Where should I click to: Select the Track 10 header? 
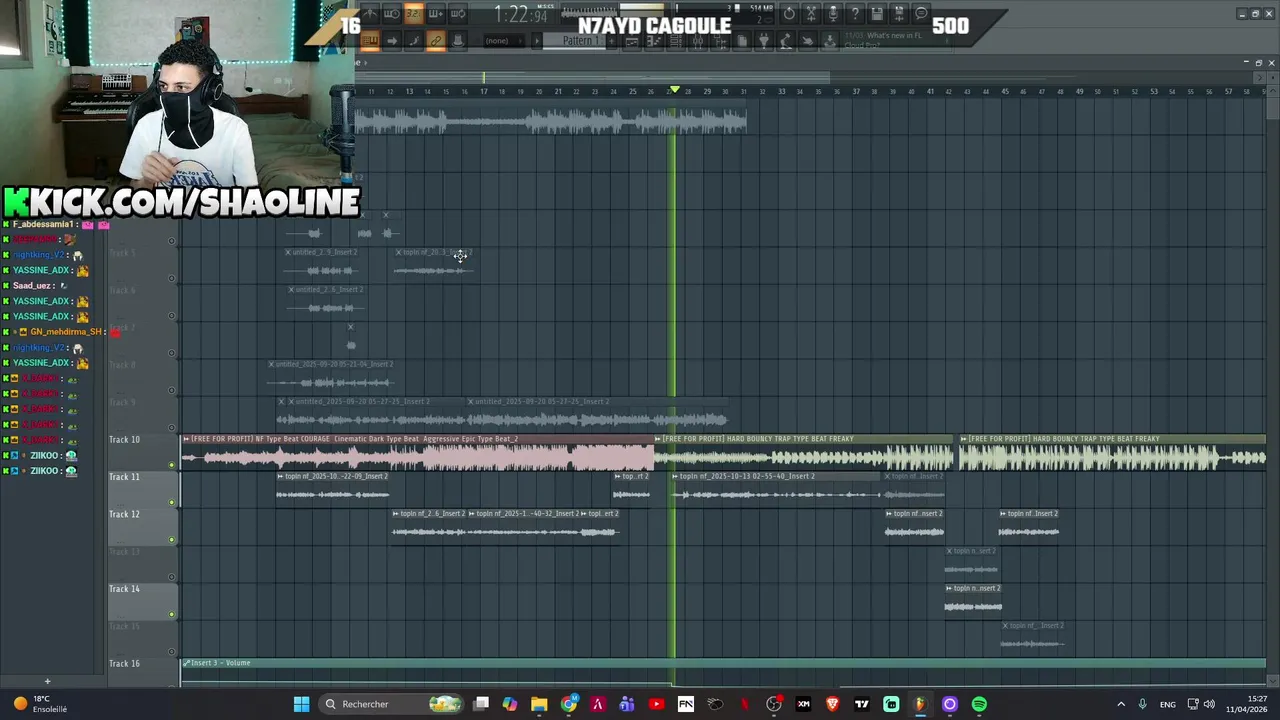click(142, 452)
